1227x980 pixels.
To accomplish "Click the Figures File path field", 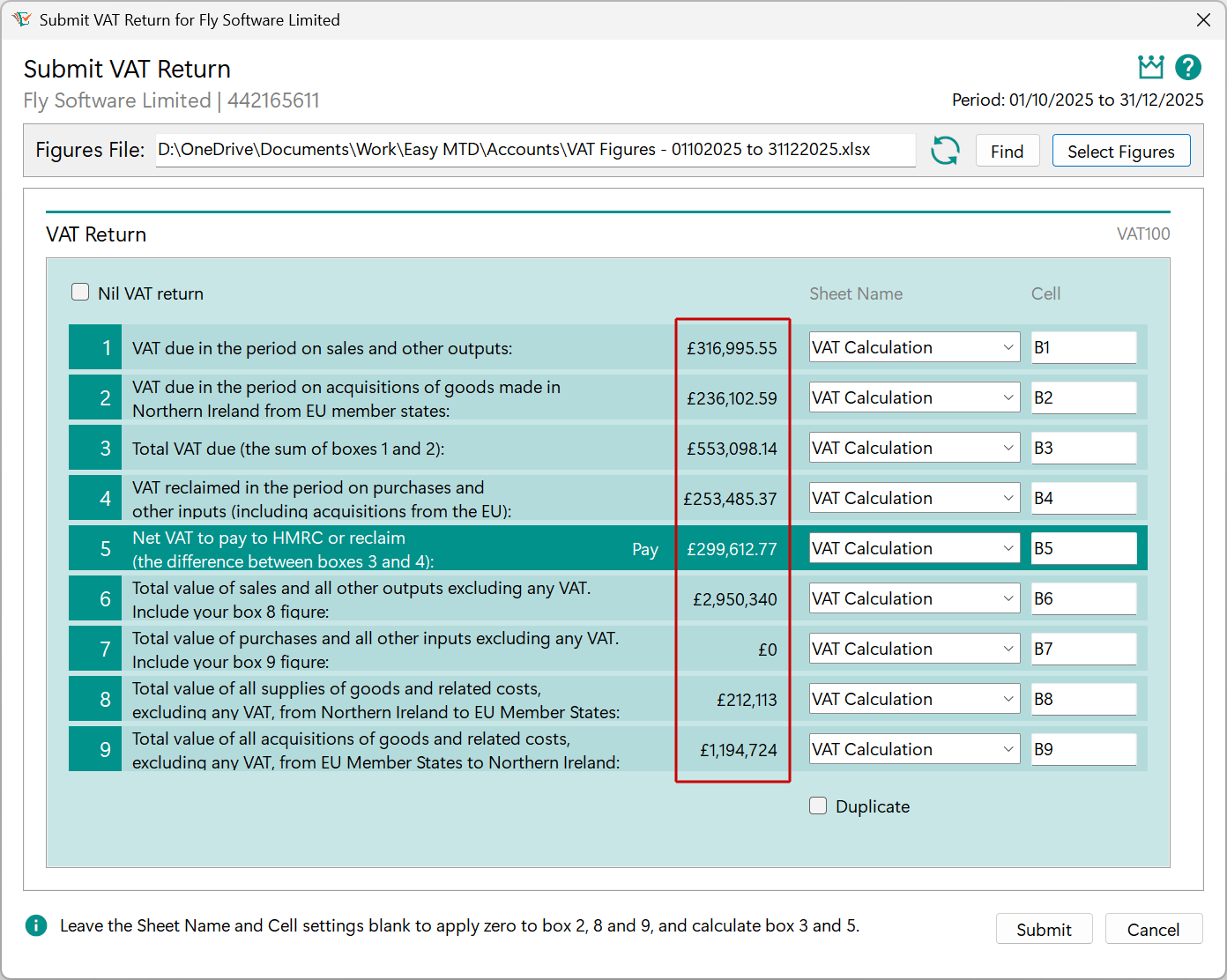I will (536, 150).
